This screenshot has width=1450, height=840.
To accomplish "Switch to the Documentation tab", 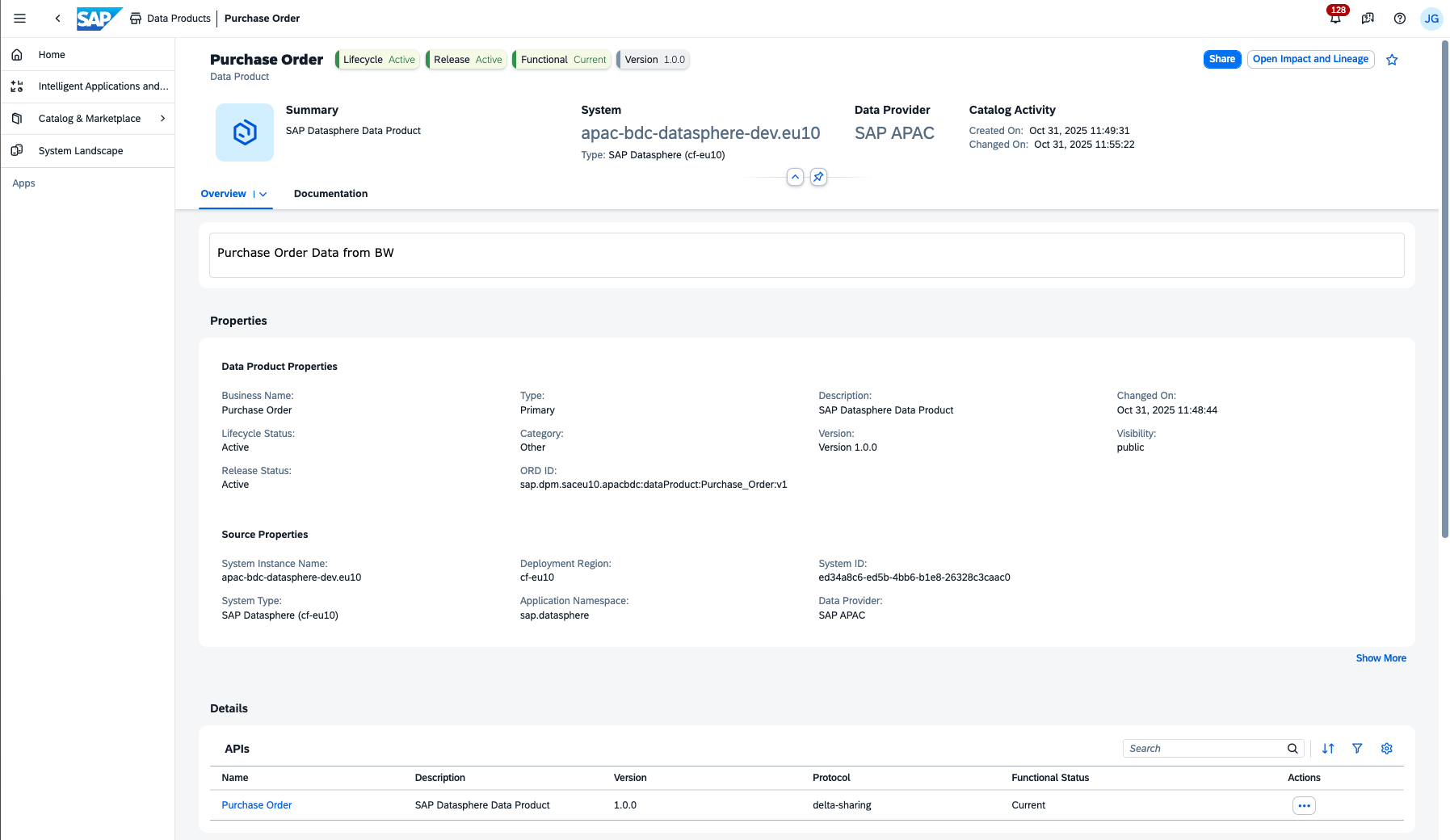I will click(x=330, y=194).
